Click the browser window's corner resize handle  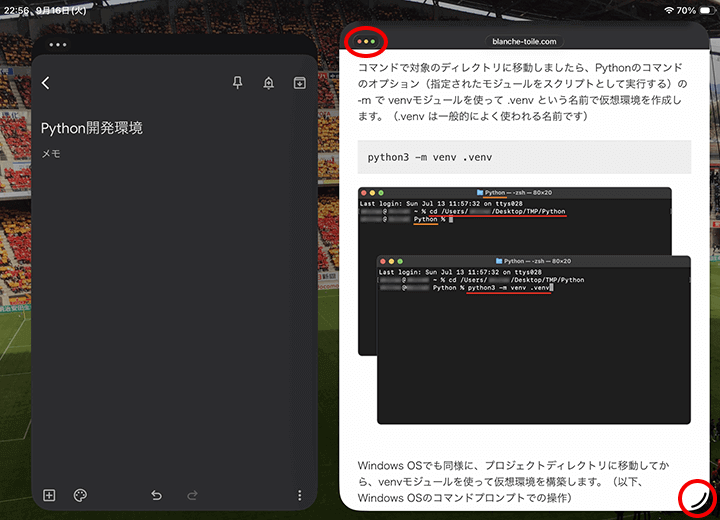698,499
